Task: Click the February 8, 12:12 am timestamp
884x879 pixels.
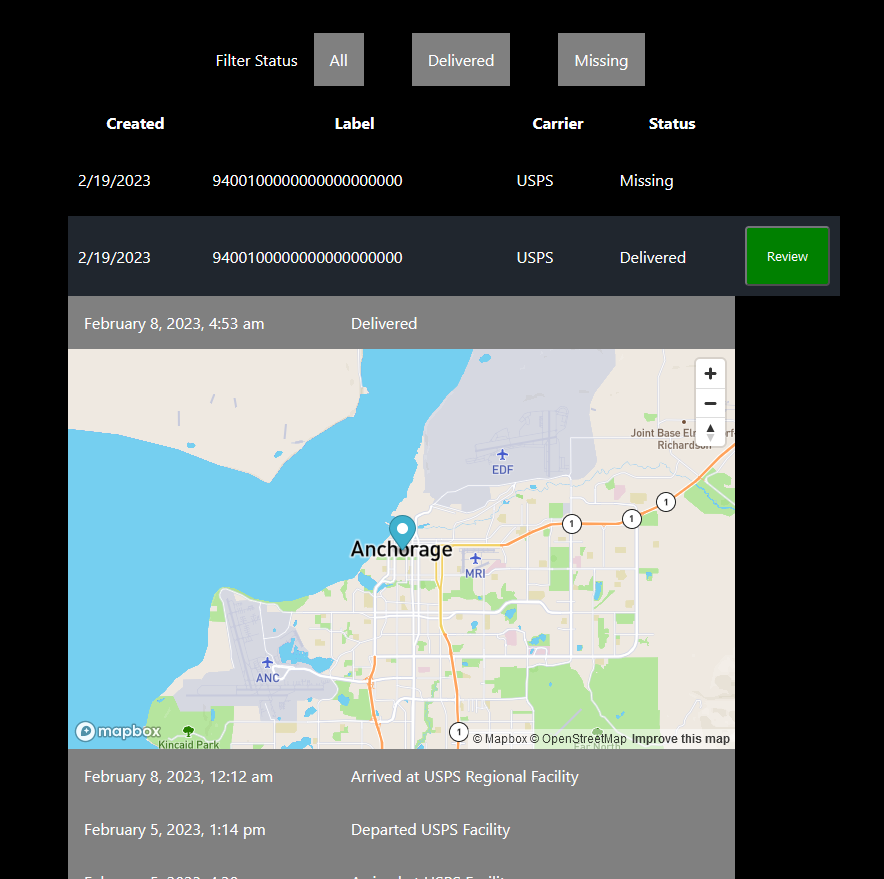Action: coord(178,776)
